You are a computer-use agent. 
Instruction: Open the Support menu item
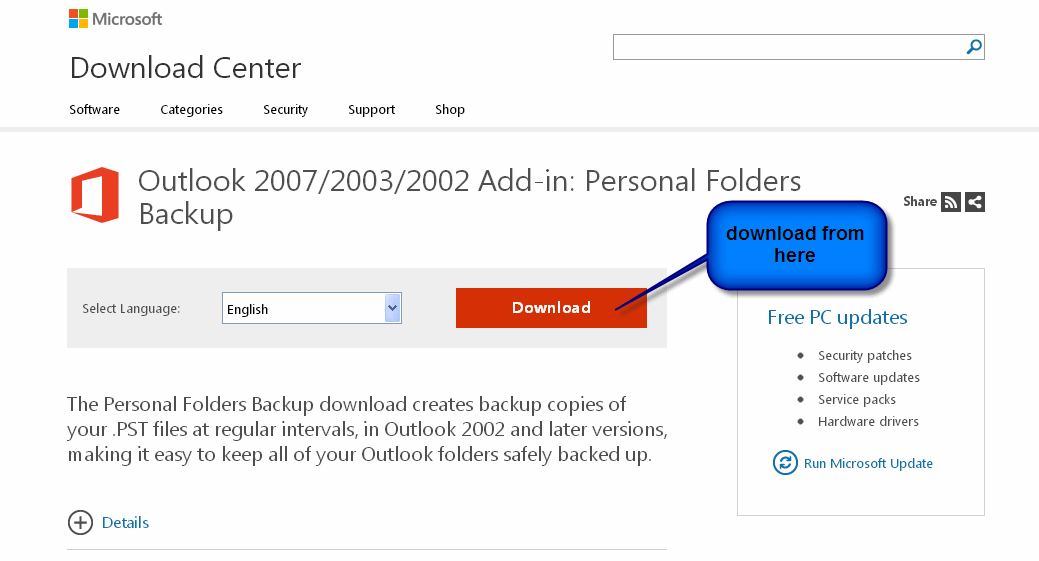371,109
